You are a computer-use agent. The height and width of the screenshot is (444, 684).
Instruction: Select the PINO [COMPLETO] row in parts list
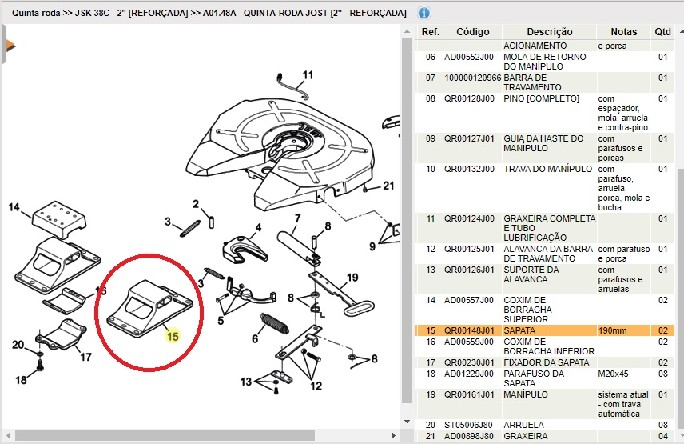click(x=545, y=110)
